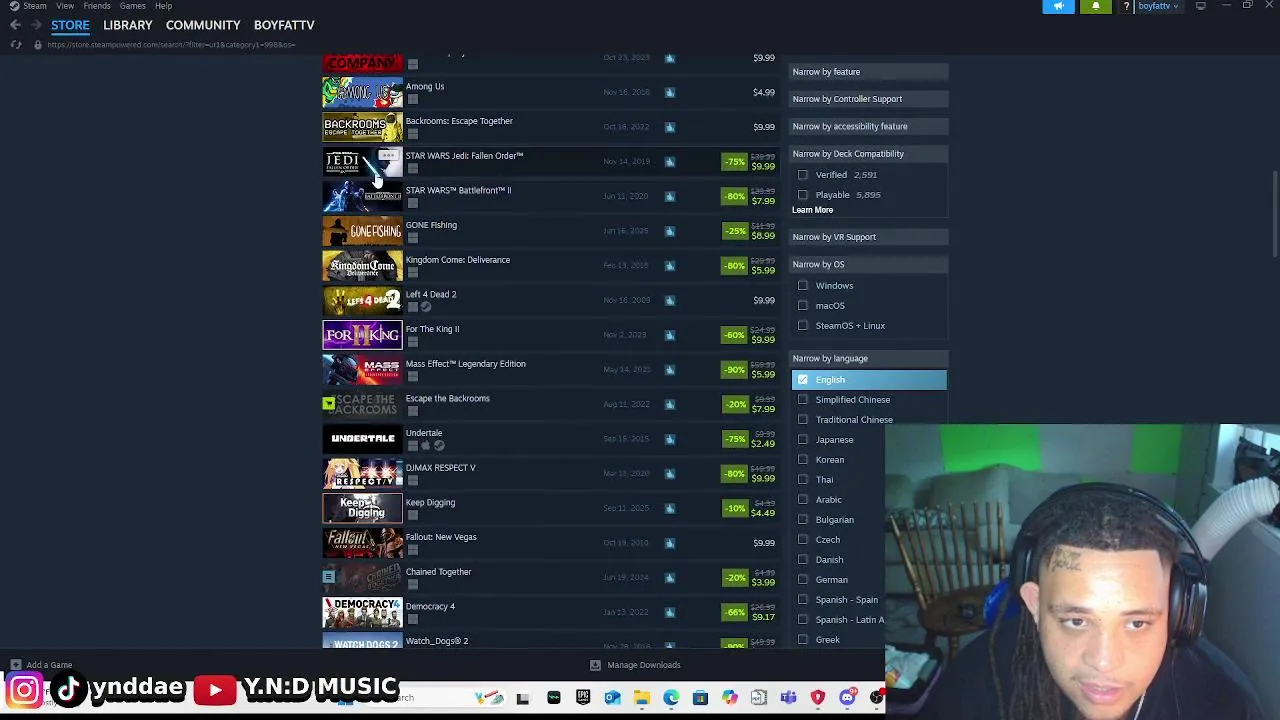Viewport: 1280px width, 720px height.
Task: Expand Narrow by feature section
Action: (869, 72)
